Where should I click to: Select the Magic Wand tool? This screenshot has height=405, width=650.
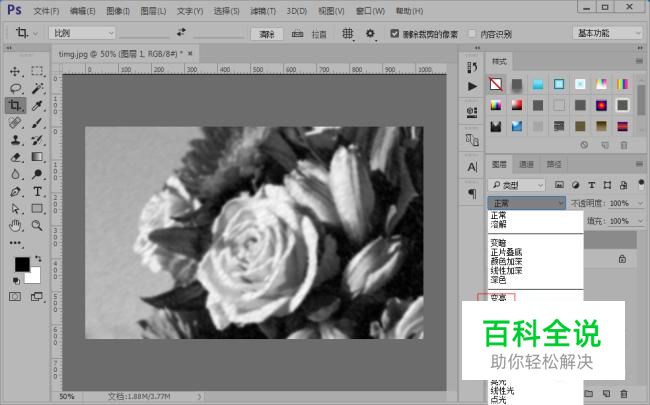point(37,88)
